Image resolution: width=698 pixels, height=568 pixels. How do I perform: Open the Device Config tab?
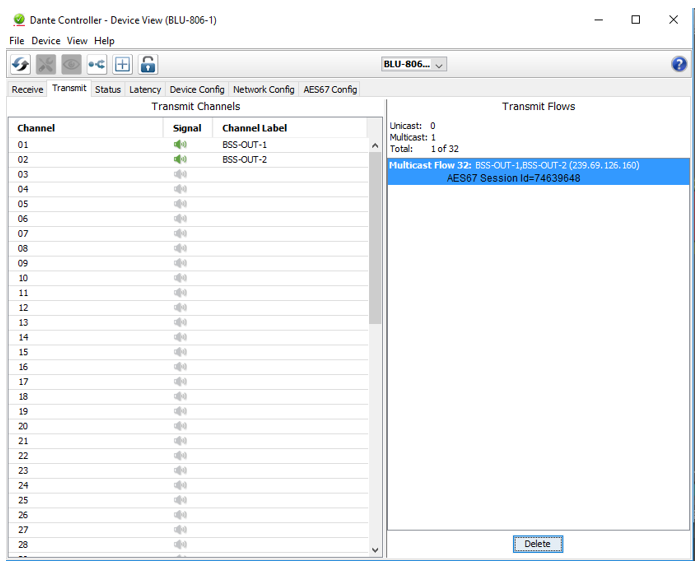pyautogui.click(x=197, y=89)
